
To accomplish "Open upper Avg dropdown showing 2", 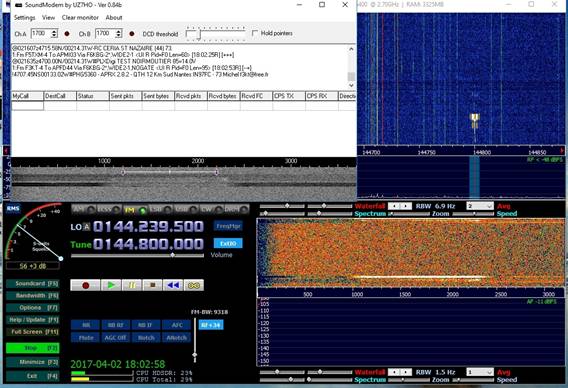I will point(480,206).
